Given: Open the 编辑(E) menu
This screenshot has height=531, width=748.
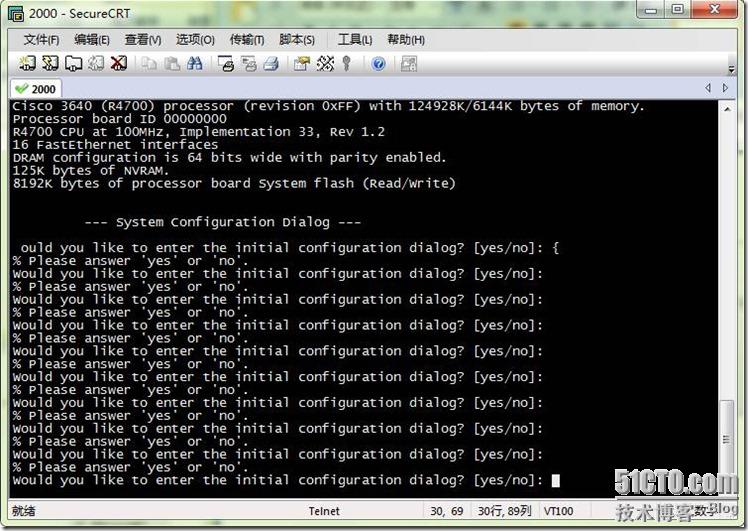Looking at the screenshot, I should 92,40.
